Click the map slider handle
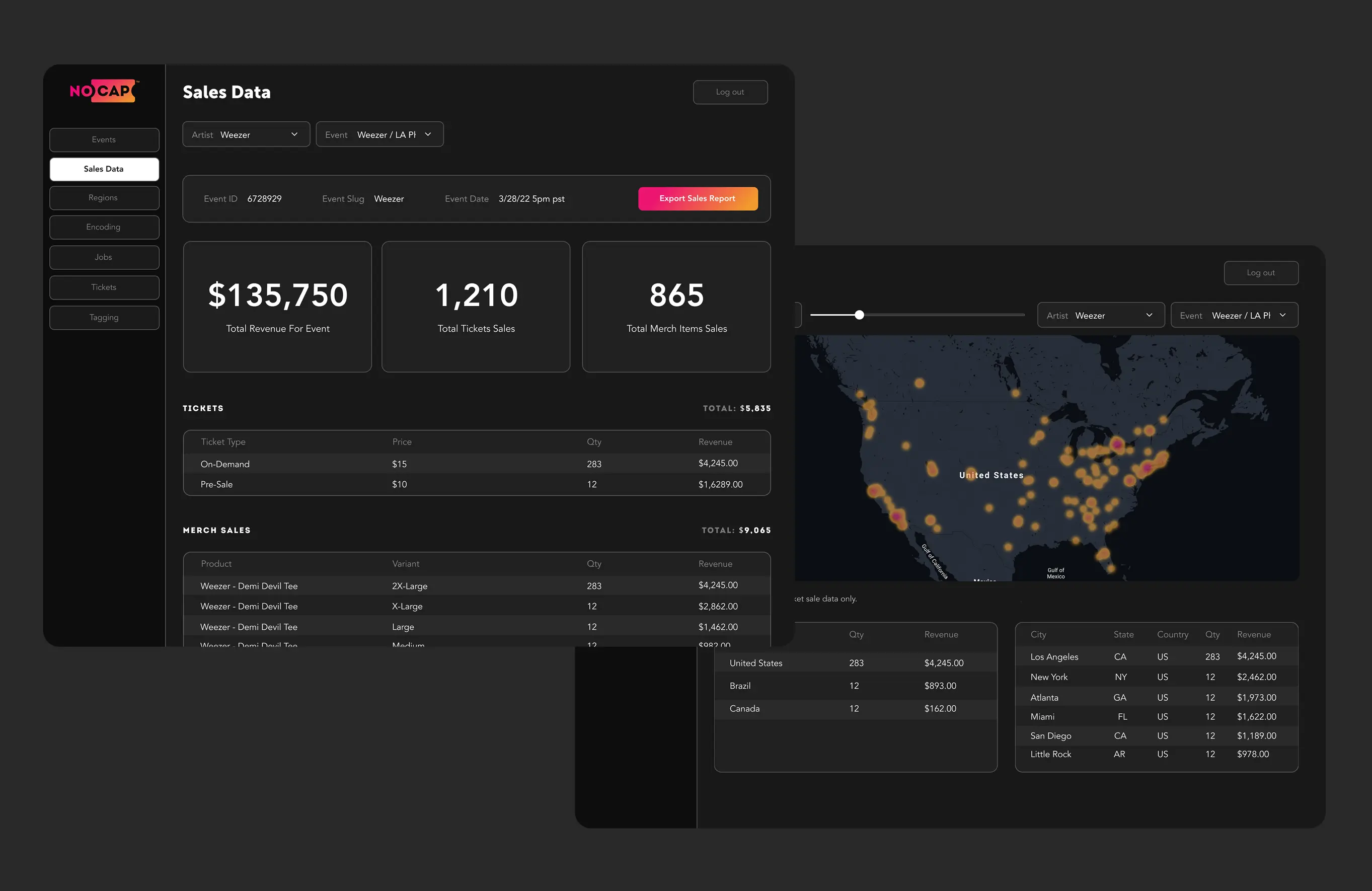This screenshot has height=891, width=1372. tap(859, 315)
